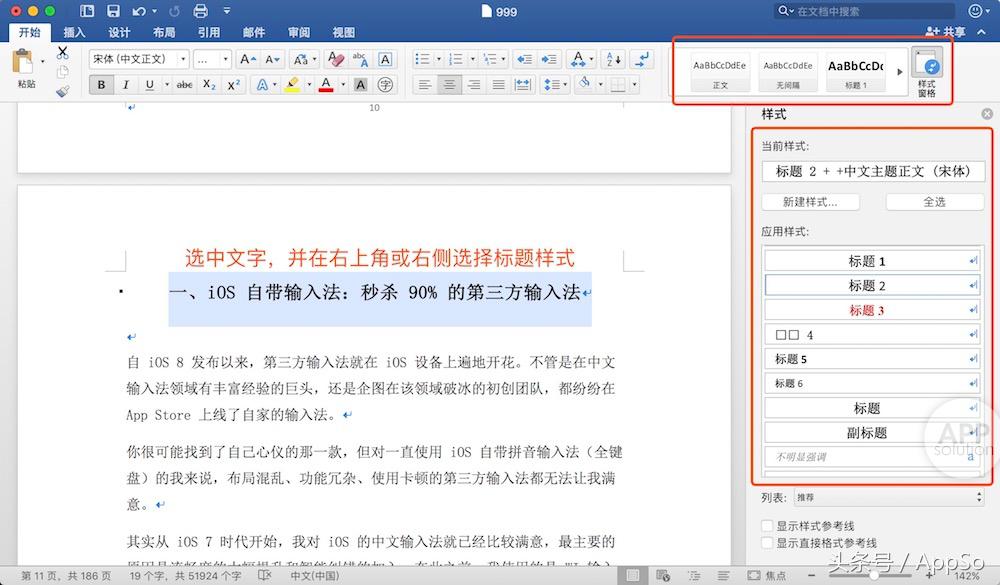Viewport: 1000px width, 585px height.
Task: Open the 布局 tab
Action: click(163, 32)
